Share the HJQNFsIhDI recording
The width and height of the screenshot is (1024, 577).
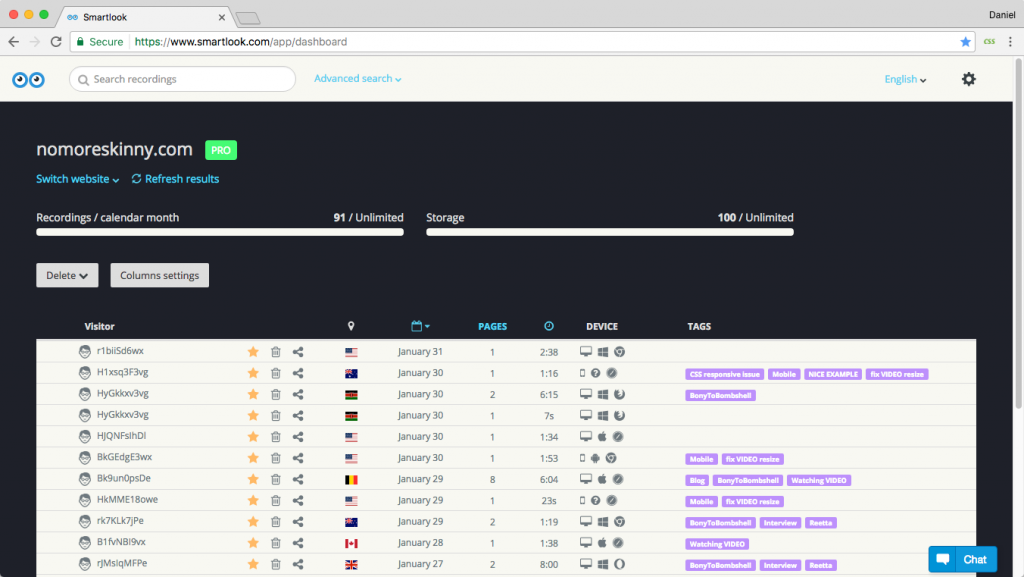click(x=298, y=437)
